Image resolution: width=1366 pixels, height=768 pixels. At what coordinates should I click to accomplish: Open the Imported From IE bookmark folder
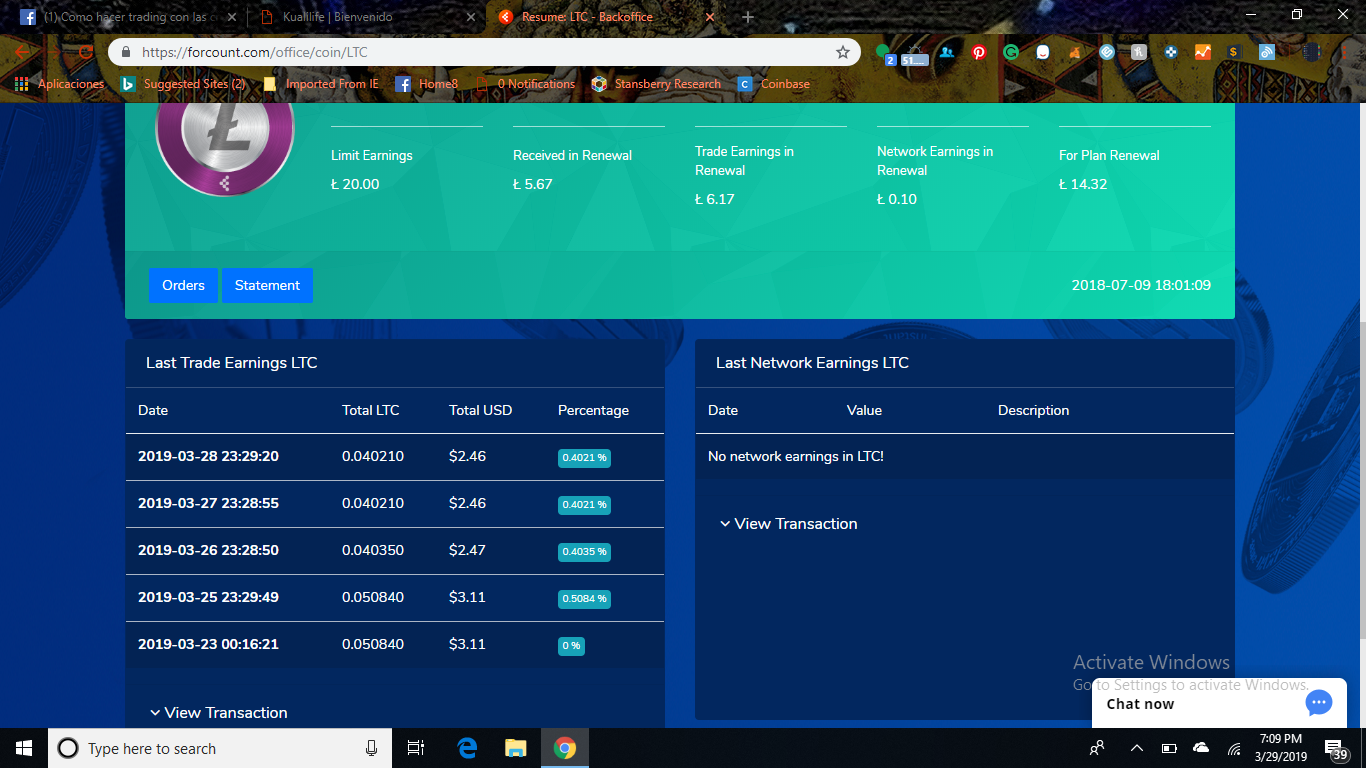point(321,84)
